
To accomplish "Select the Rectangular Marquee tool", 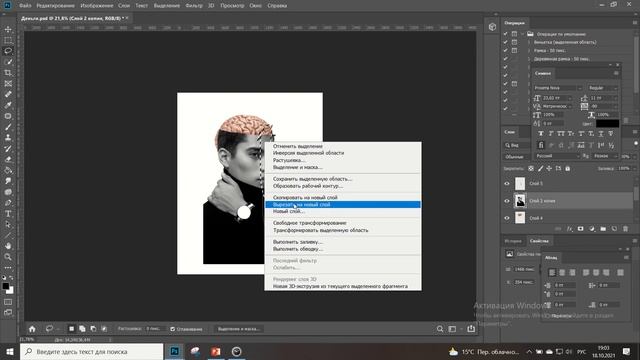I will pyautogui.click(x=8, y=40).
